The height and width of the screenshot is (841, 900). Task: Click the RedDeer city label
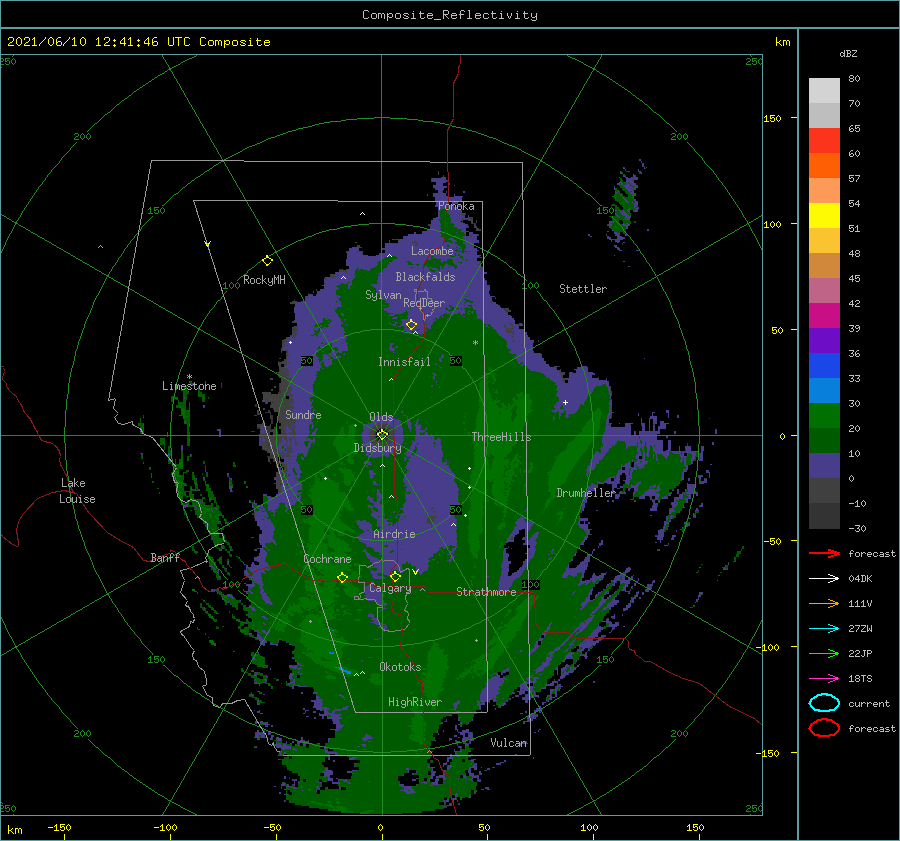(x=424, y=303)
